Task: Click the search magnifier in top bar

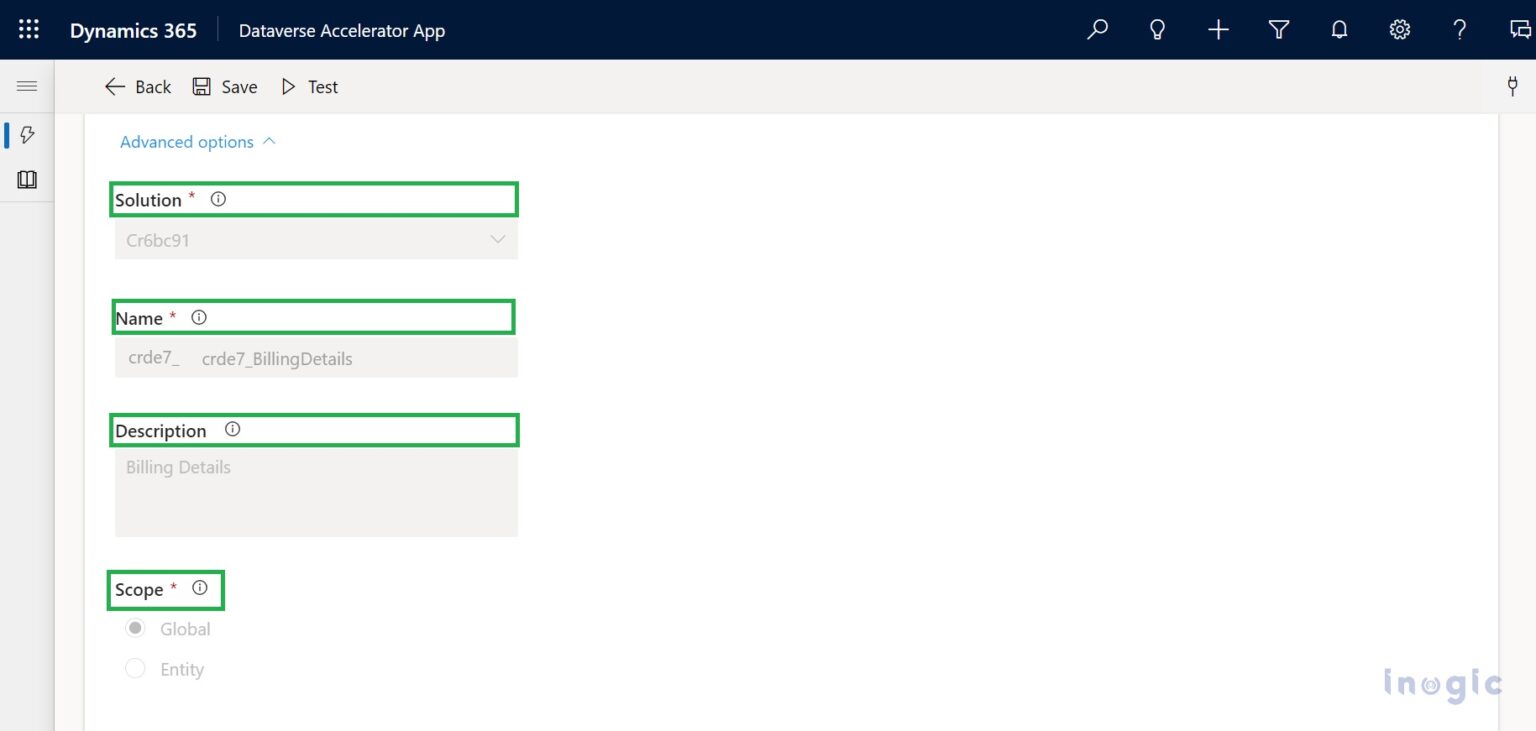Action: point(1096,29)
